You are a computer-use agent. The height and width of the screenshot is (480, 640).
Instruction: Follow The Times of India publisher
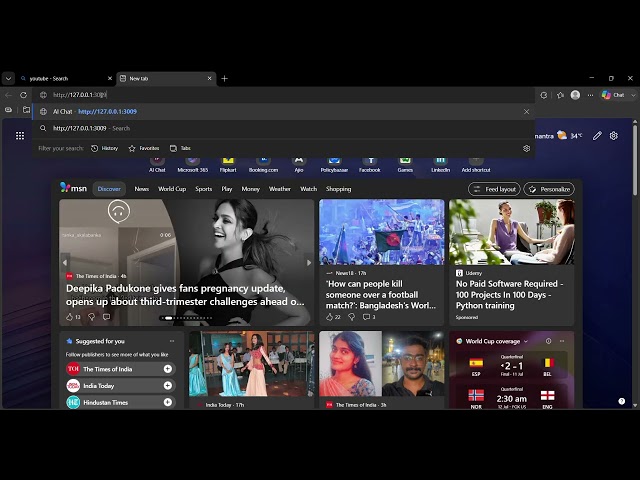click(168, 369)
